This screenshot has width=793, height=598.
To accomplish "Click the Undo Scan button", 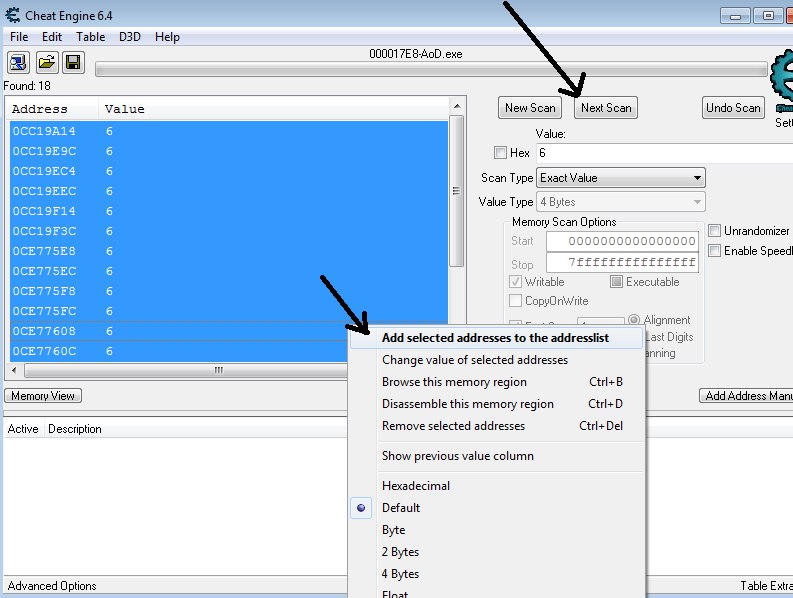I will point(733,108).
